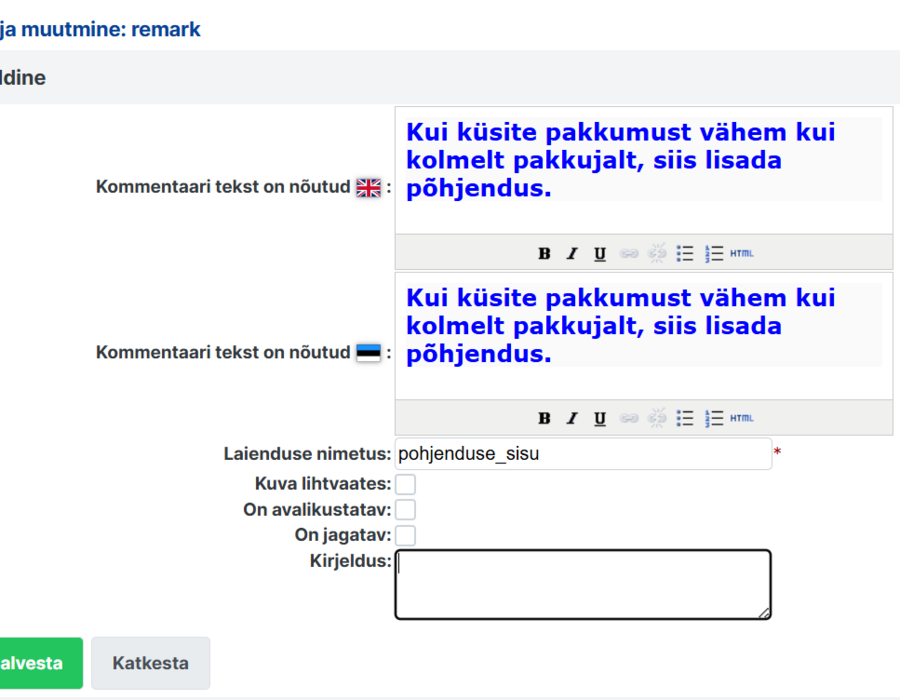The height and width of the screenshot is (700, 900).
Task: Toggle Italic in the Estonian comment editor
Action: coord(572,418)
